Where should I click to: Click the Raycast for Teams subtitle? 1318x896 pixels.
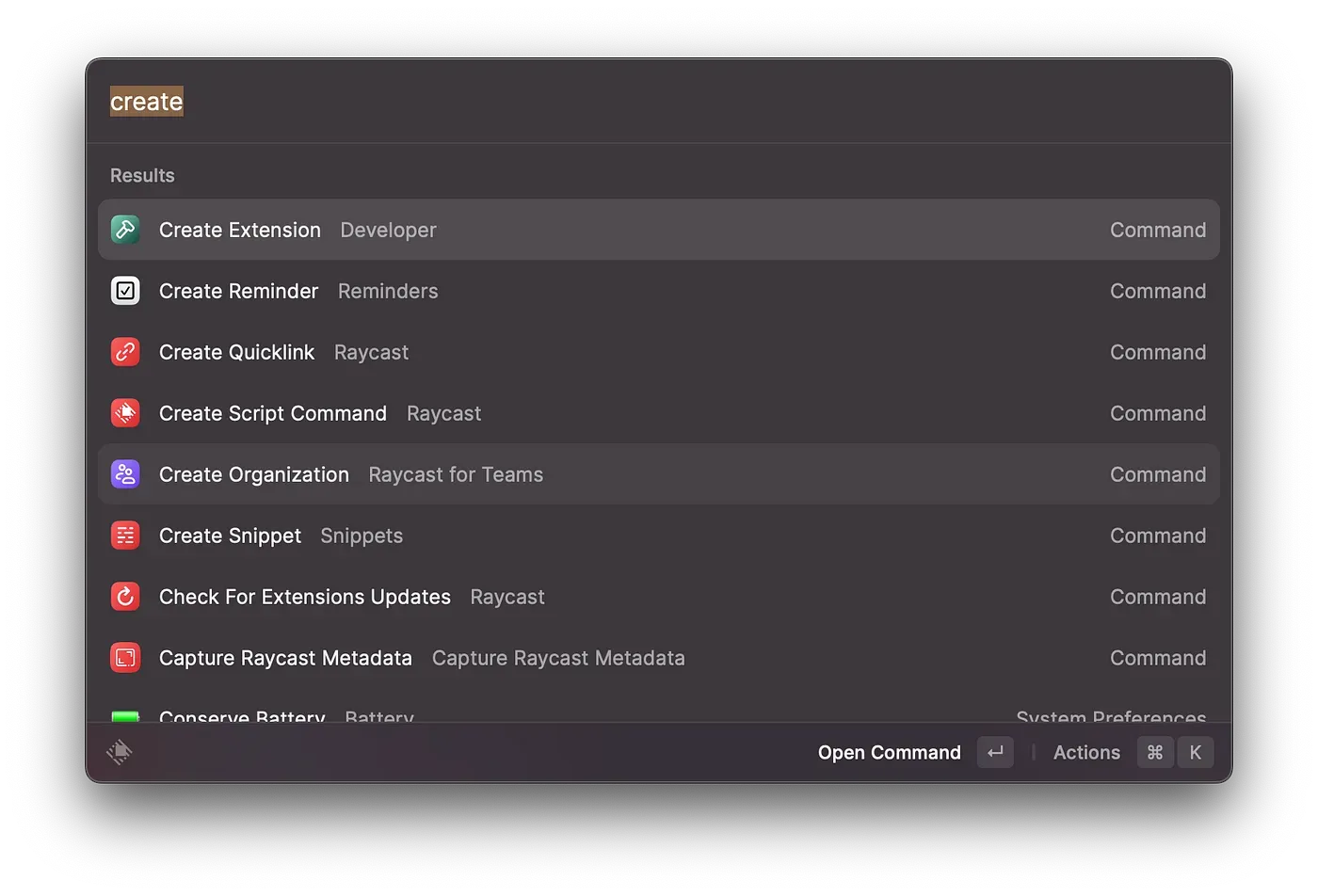click(x=456, y=474)
